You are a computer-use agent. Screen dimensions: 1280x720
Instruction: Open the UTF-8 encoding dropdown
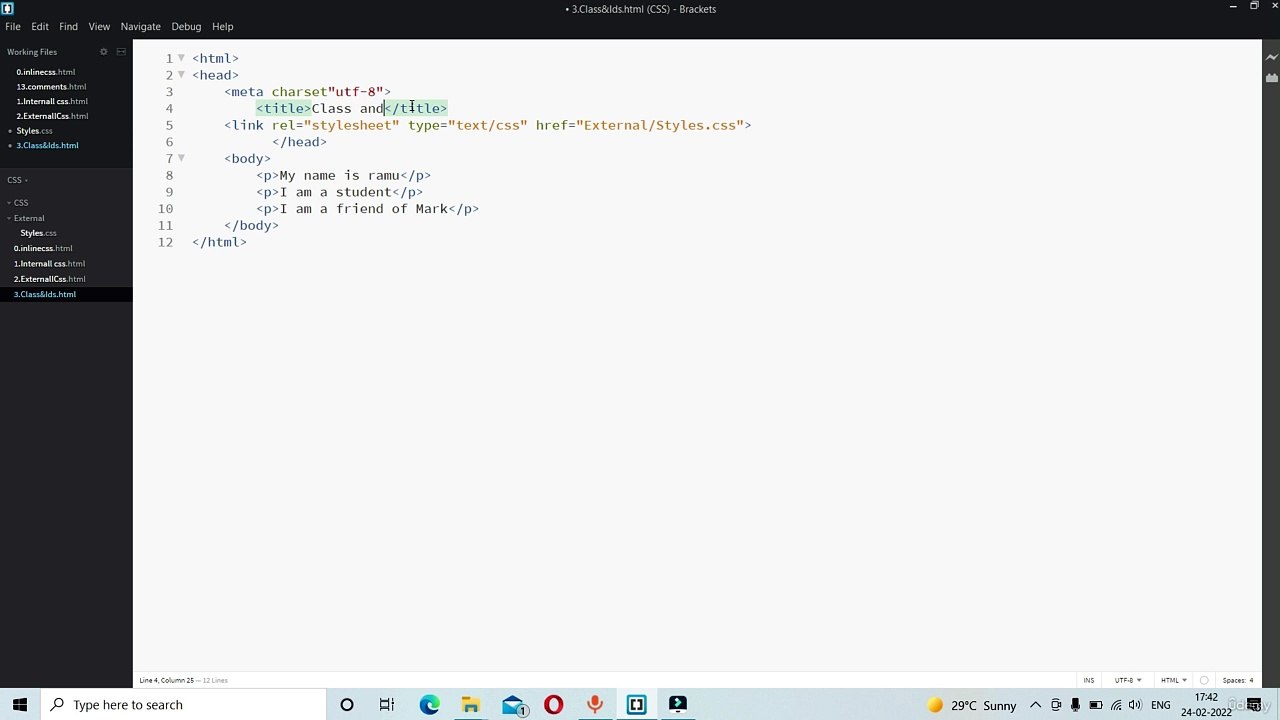tap(1128, 680)
